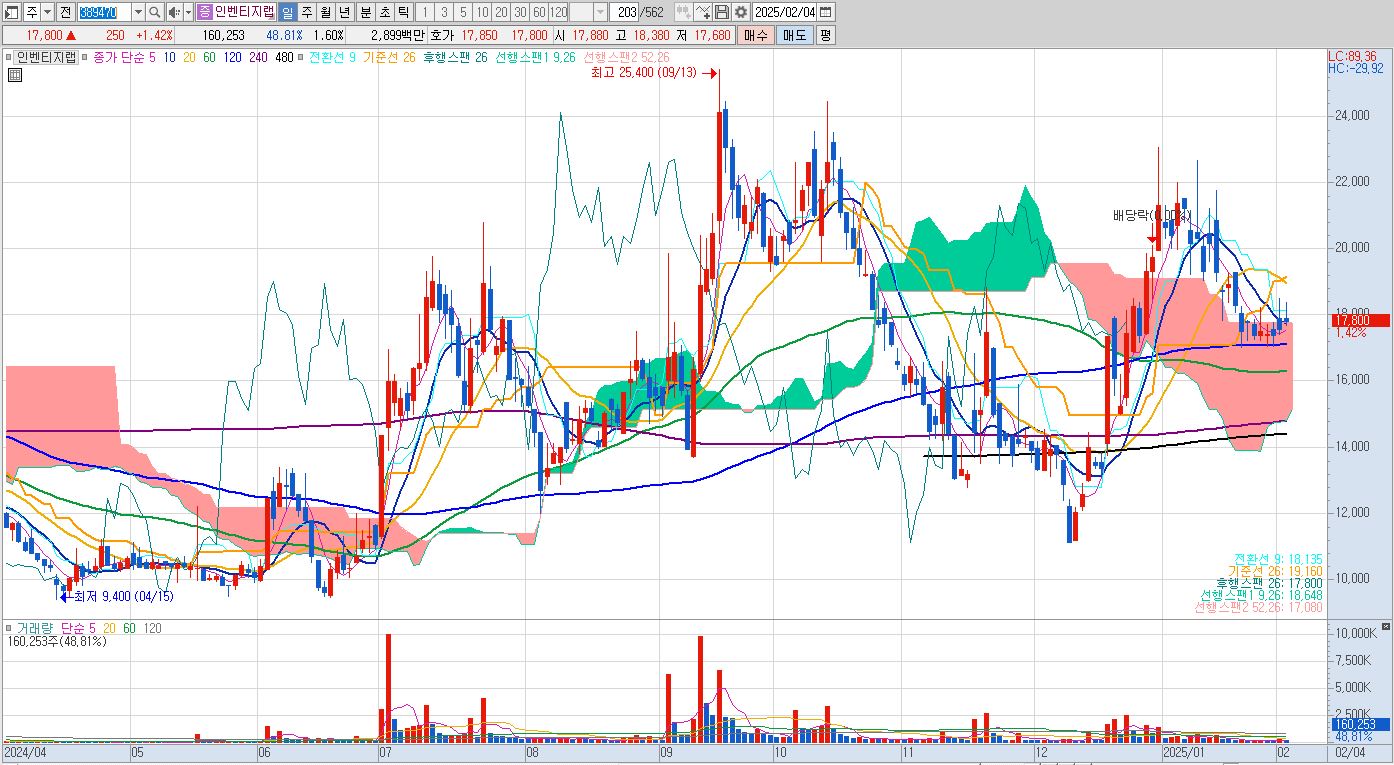Select the 60 interval button
The height and width of the screenshot is (765, 1394).
pyautogui.click(x=539, y=12)
